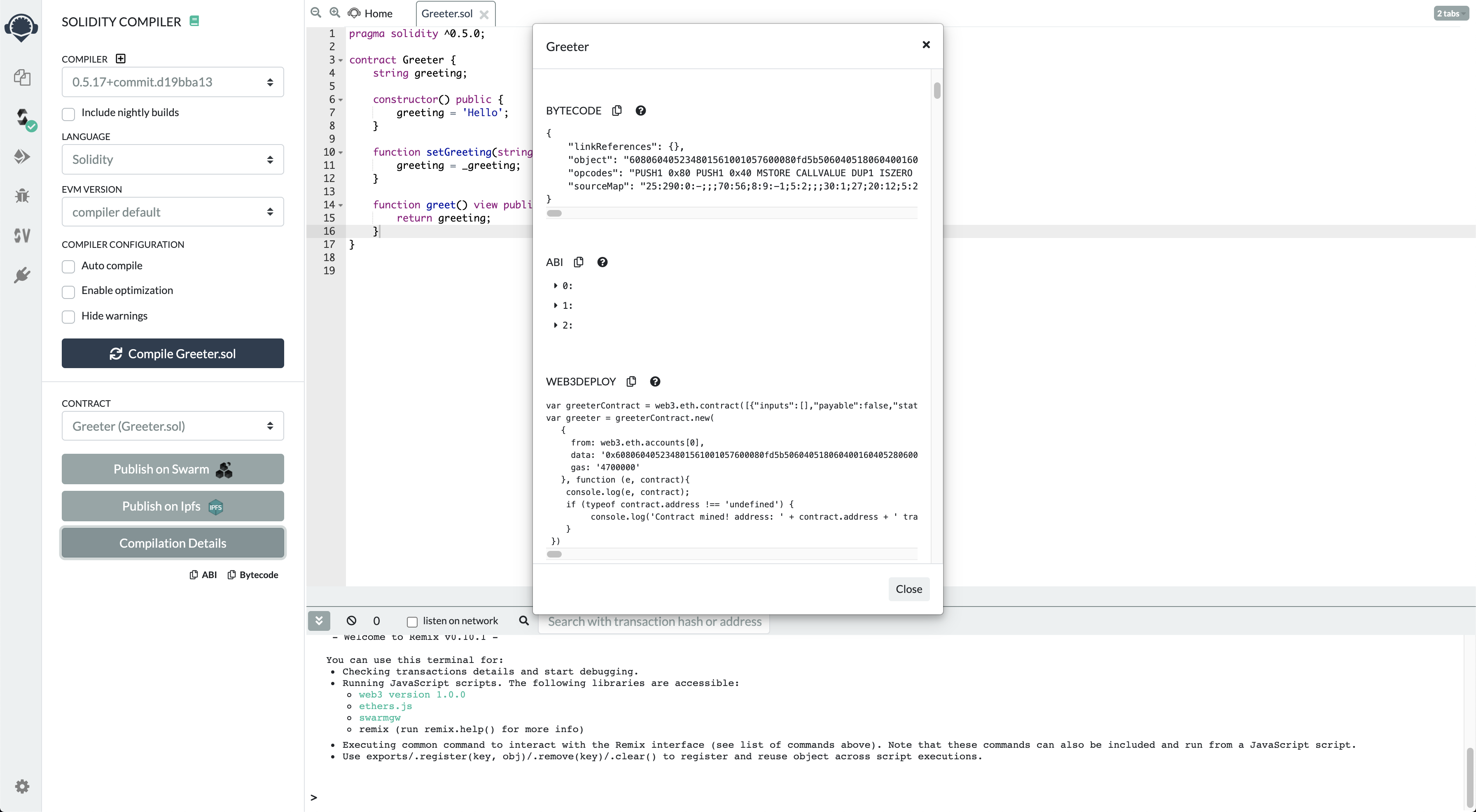Image resolution: width=1476 pixels, height=812 pixels.
Task: Open Deploy & Run Transactions sidebar icon
Action: [22, 156]
